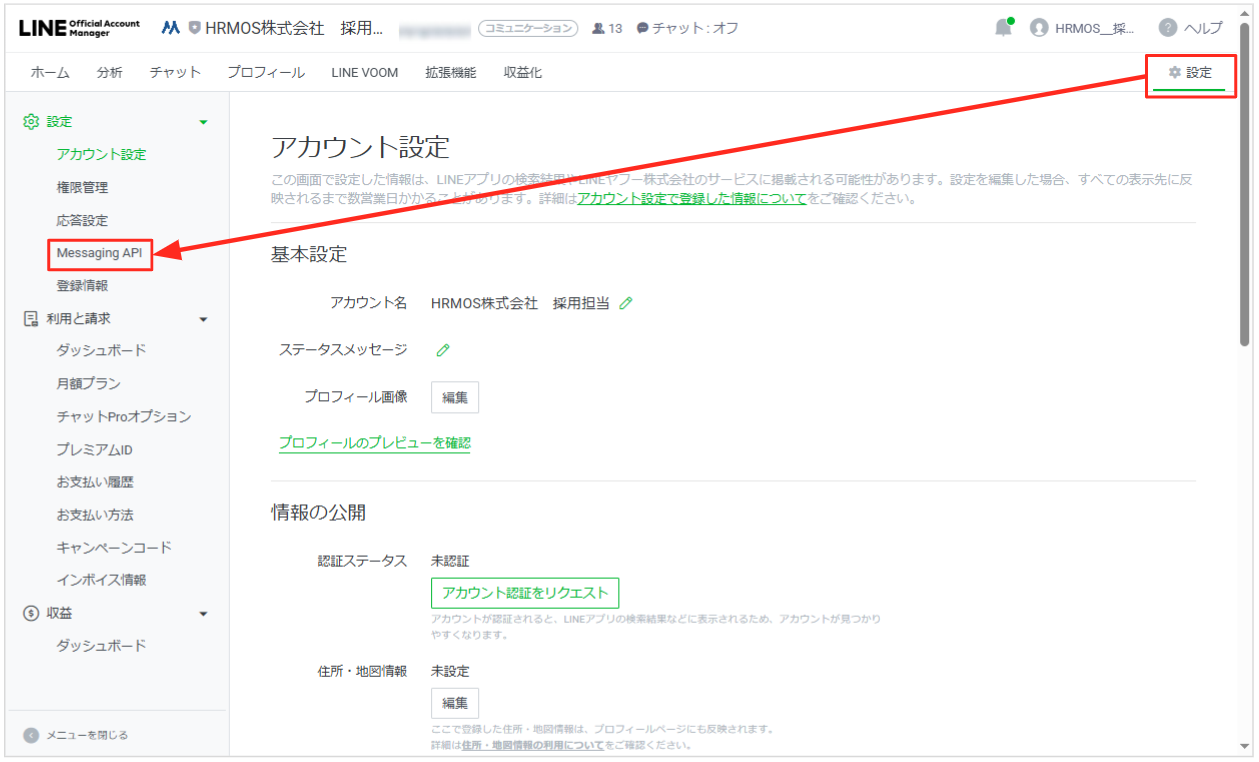Screen dimensions: 1259x762
Task: Click the help question mark icon
Action: coord(1167,28)
